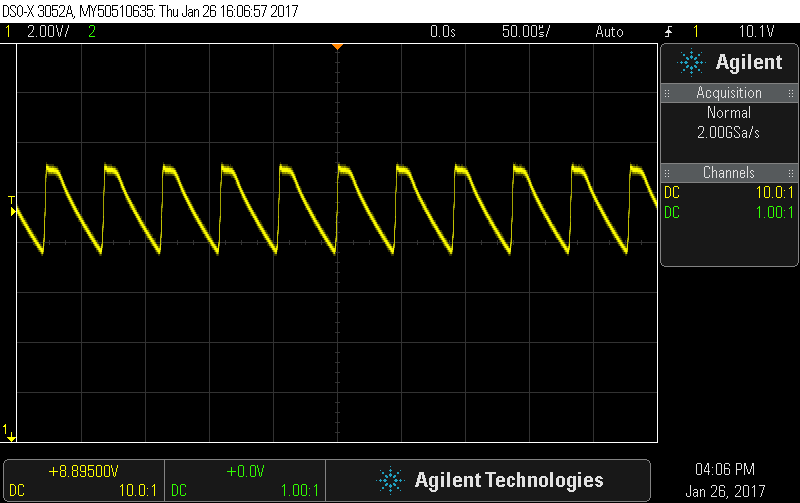Click the orange trigger position marker at top
Image resolution: width=800 pixels, height=503 pixels.
(338, 46)
